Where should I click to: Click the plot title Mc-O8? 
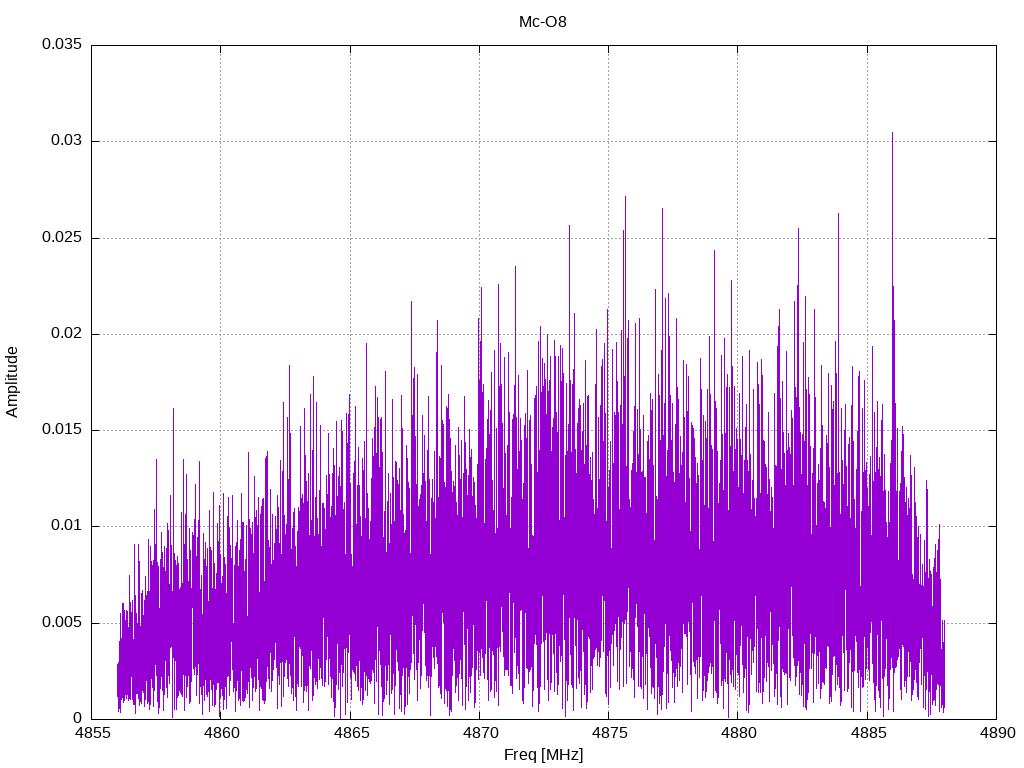543,21
